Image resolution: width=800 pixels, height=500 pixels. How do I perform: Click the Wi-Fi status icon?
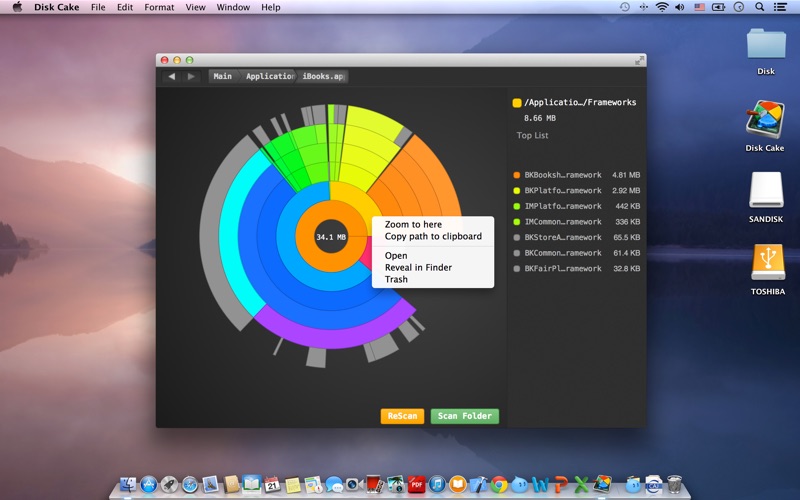(x=662, y=7)
